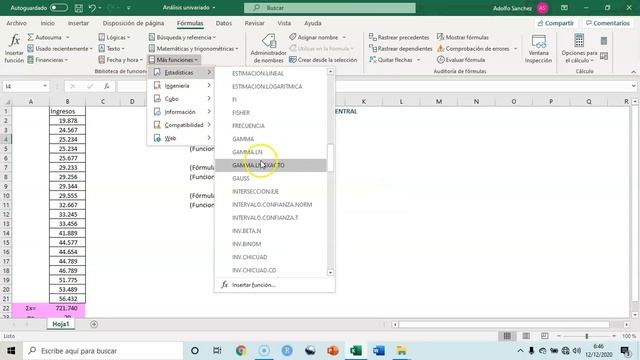Viewport: 640px width, 360px height.
Task: Click Rastrear precedentes
Action: coord(399,37)
